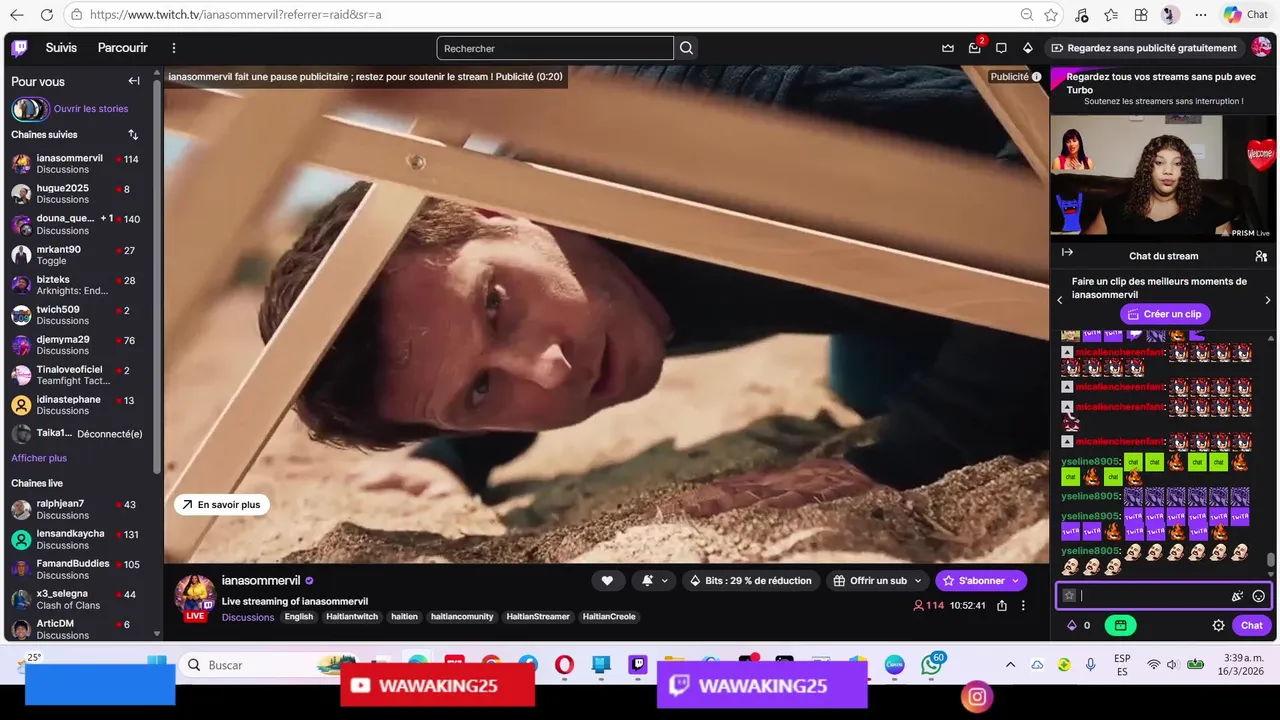Screen dimensions: 1280x720
Task: Reload the page with browser refresh
Action: [x=47, y=15]
